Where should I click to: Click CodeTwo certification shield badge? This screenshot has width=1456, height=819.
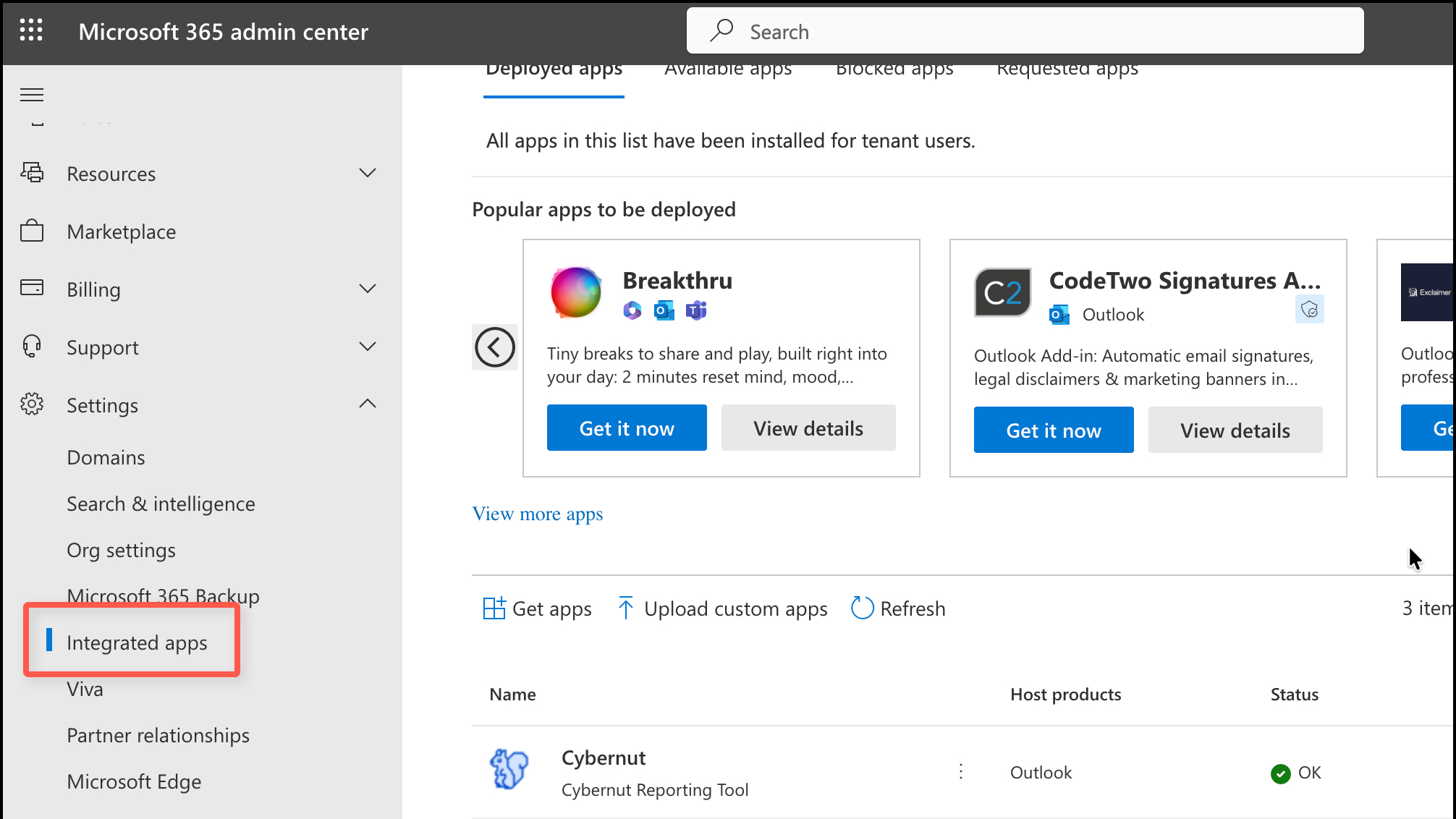coord(1309,310)
